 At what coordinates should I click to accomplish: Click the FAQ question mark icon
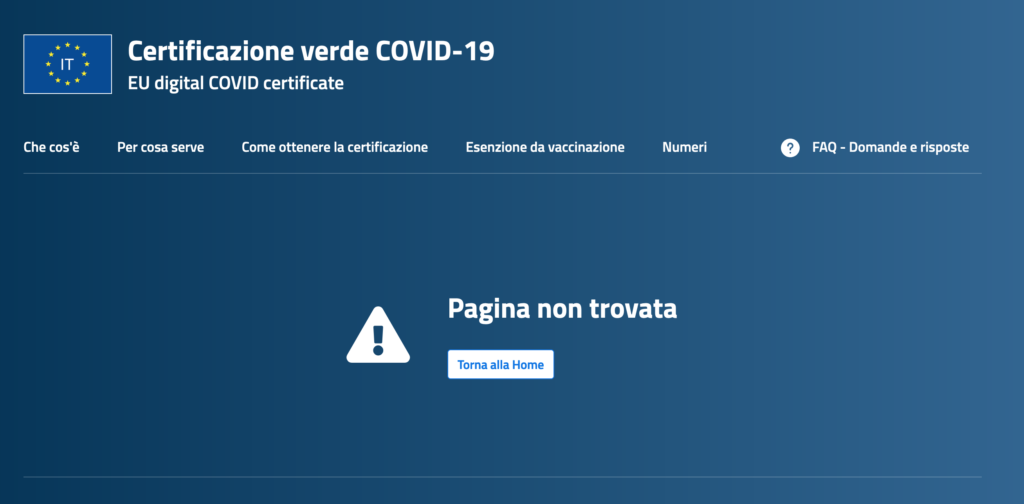coord(790,148)
